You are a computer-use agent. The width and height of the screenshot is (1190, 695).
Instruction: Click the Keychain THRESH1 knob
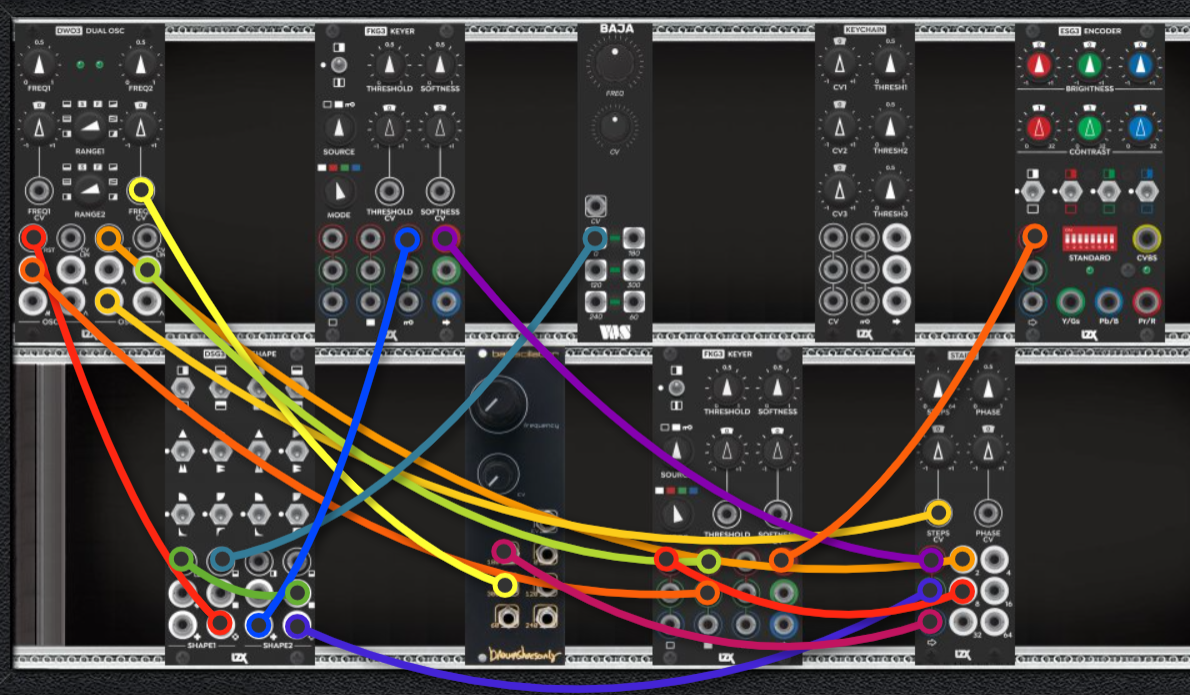point(890,64)
